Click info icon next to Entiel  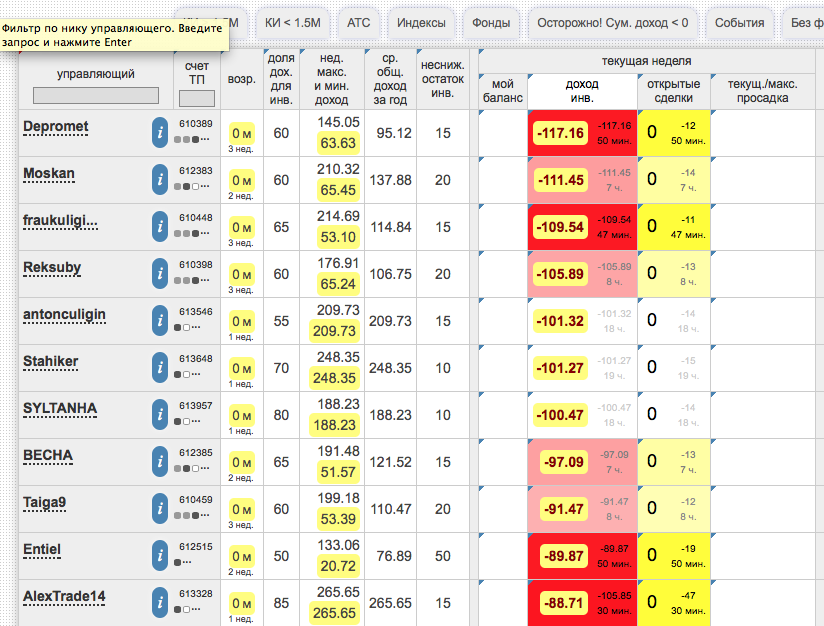pyautogui.click(x=160, y=556)
